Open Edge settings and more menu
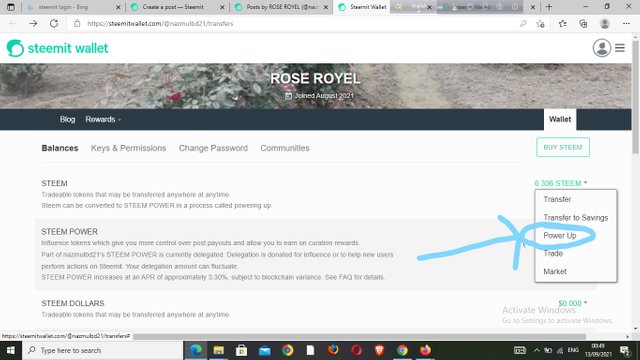The image size is (640, 360). [x=626, y=24]
